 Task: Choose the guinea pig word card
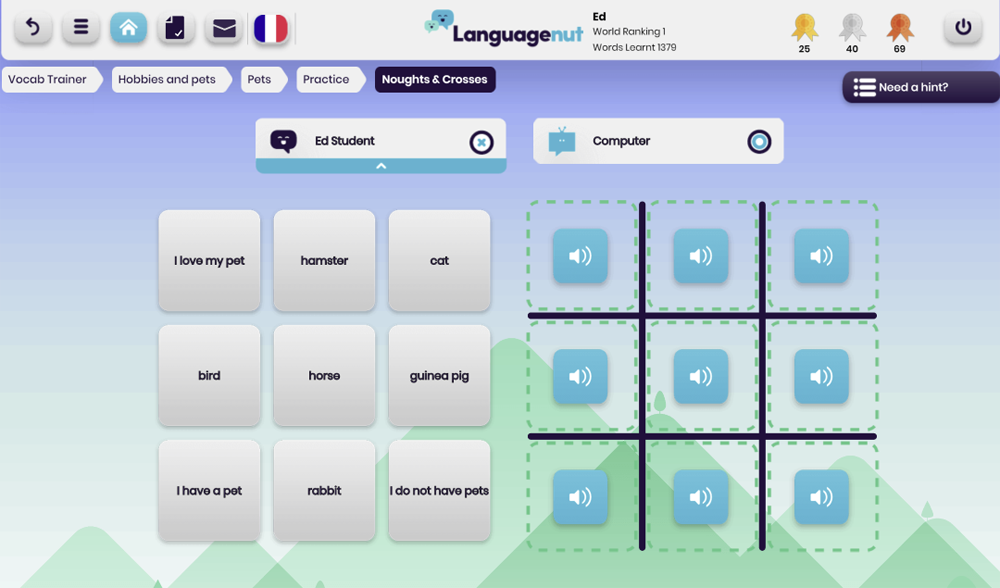439,376
